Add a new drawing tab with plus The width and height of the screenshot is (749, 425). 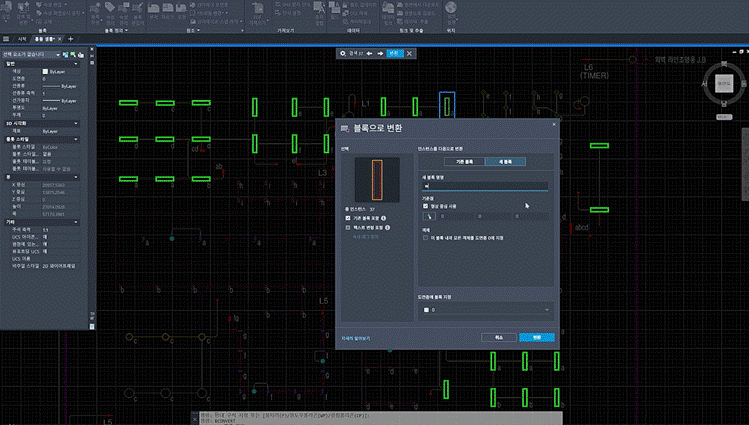click(71, 39)
